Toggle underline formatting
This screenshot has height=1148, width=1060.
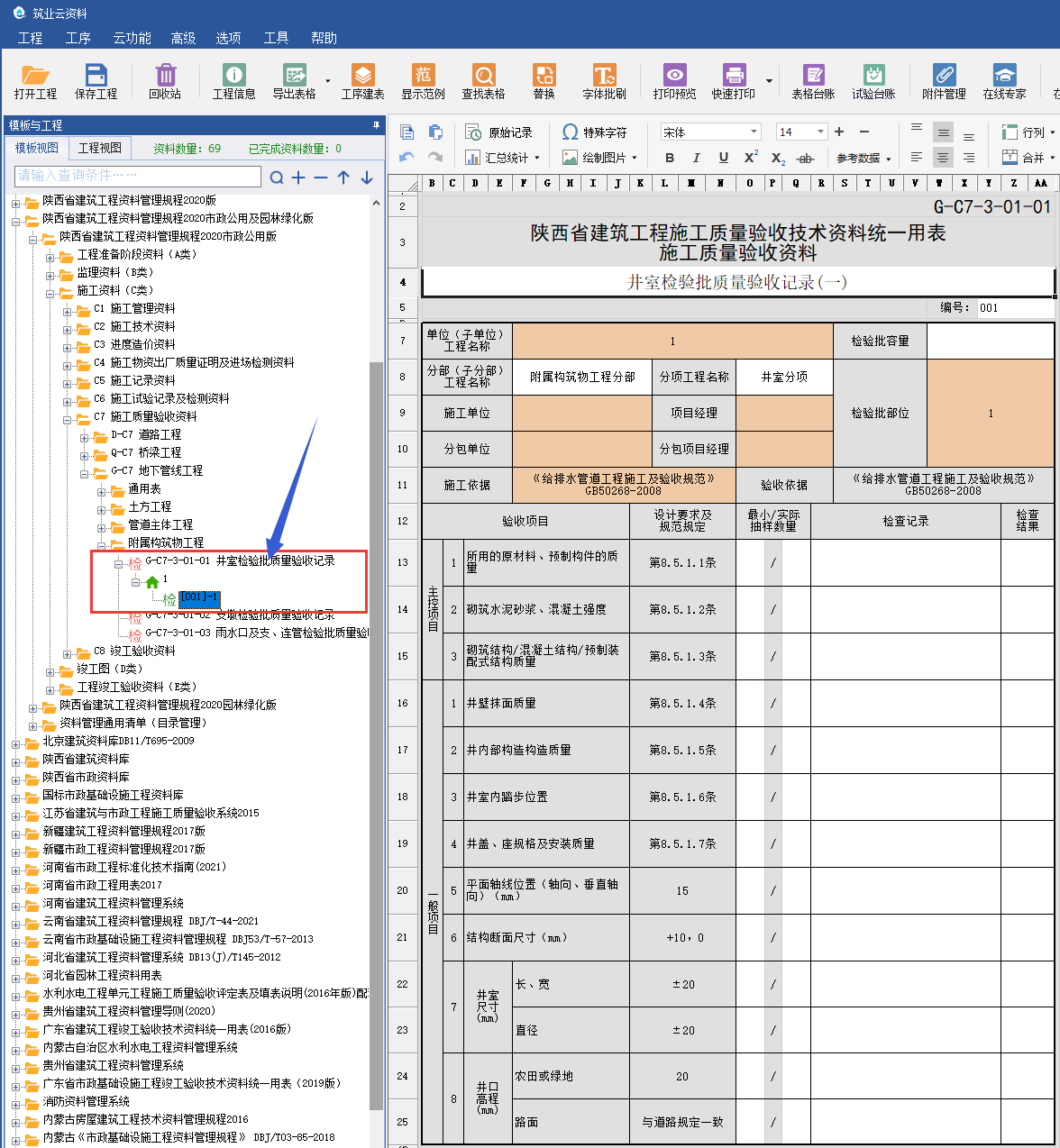[723, 158]
